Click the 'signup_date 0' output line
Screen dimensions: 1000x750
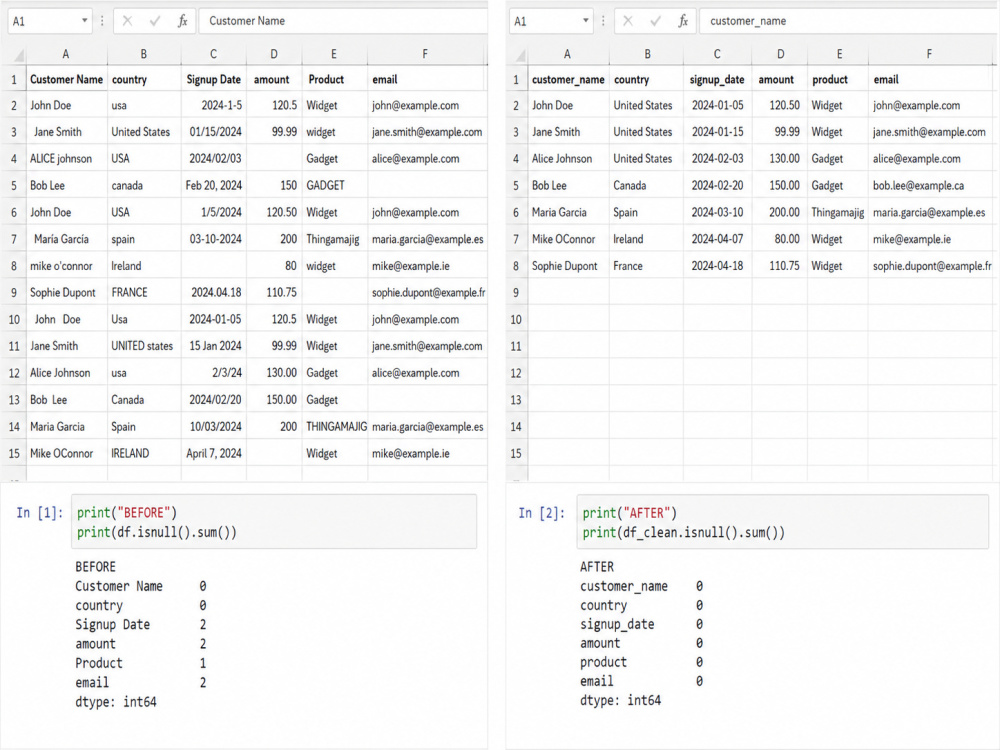coord(641,624)
